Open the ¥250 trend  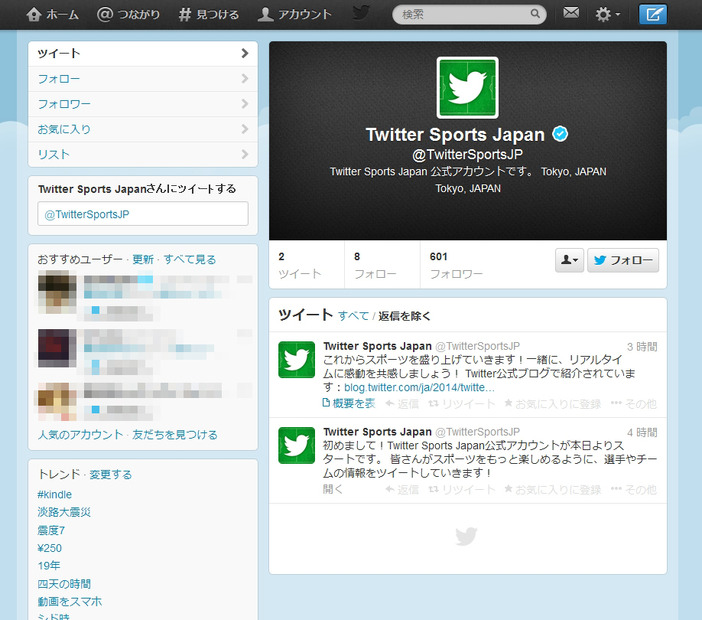click(50, 548)
